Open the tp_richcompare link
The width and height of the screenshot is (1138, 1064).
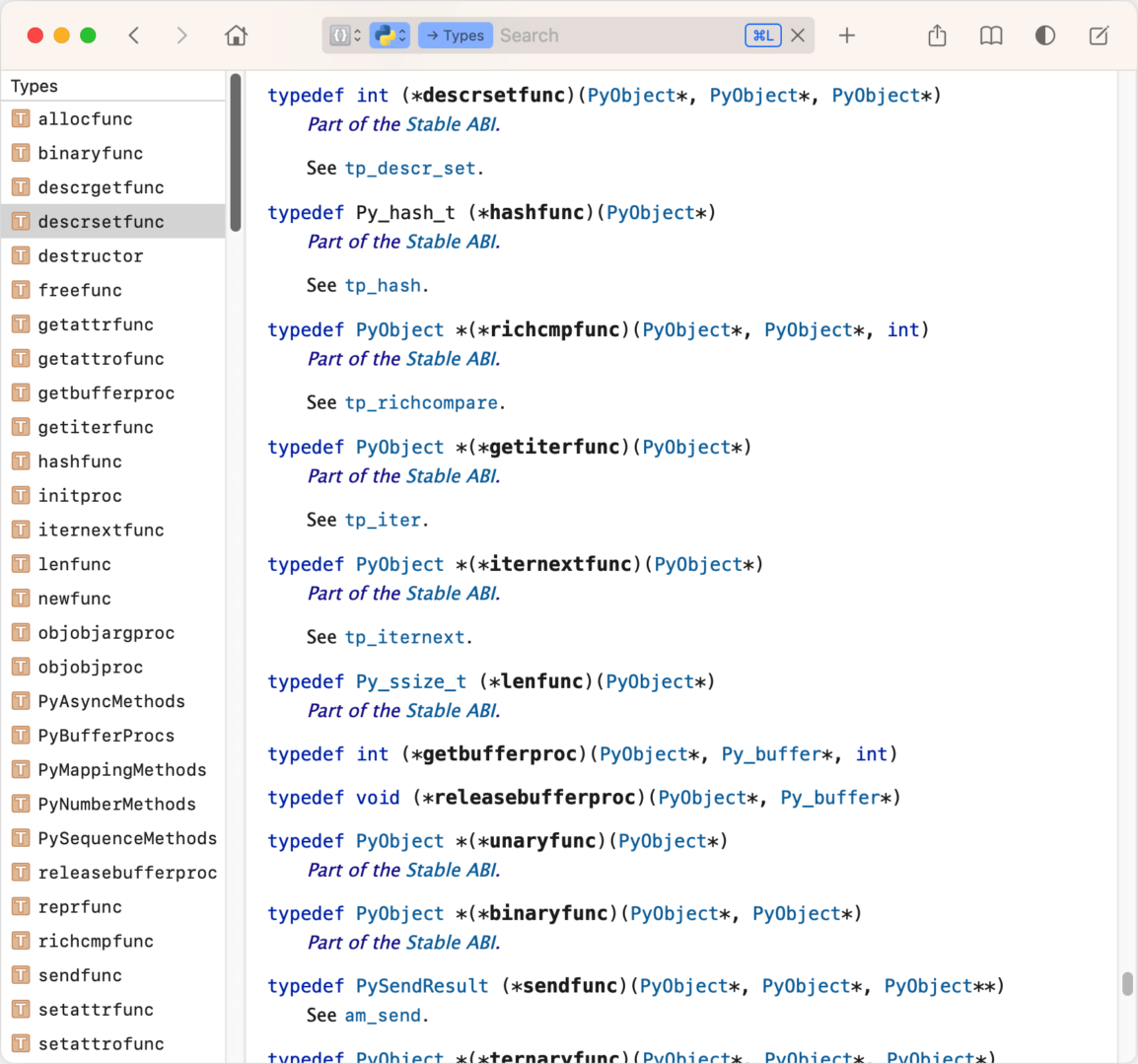point(421,402)
